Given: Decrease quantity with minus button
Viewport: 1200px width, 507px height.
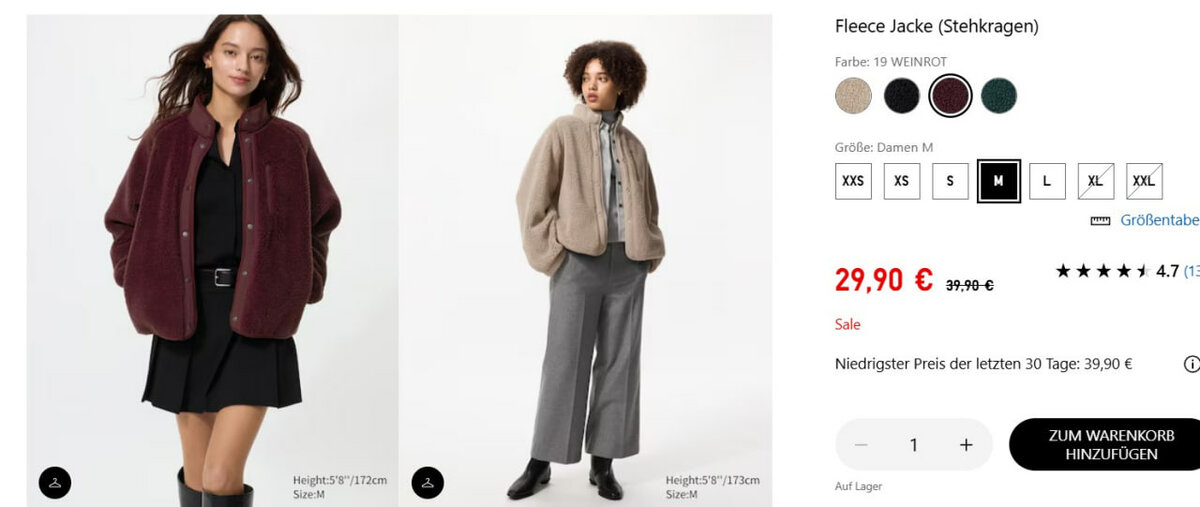Looking at the screenshot, I should click(861, 445).
